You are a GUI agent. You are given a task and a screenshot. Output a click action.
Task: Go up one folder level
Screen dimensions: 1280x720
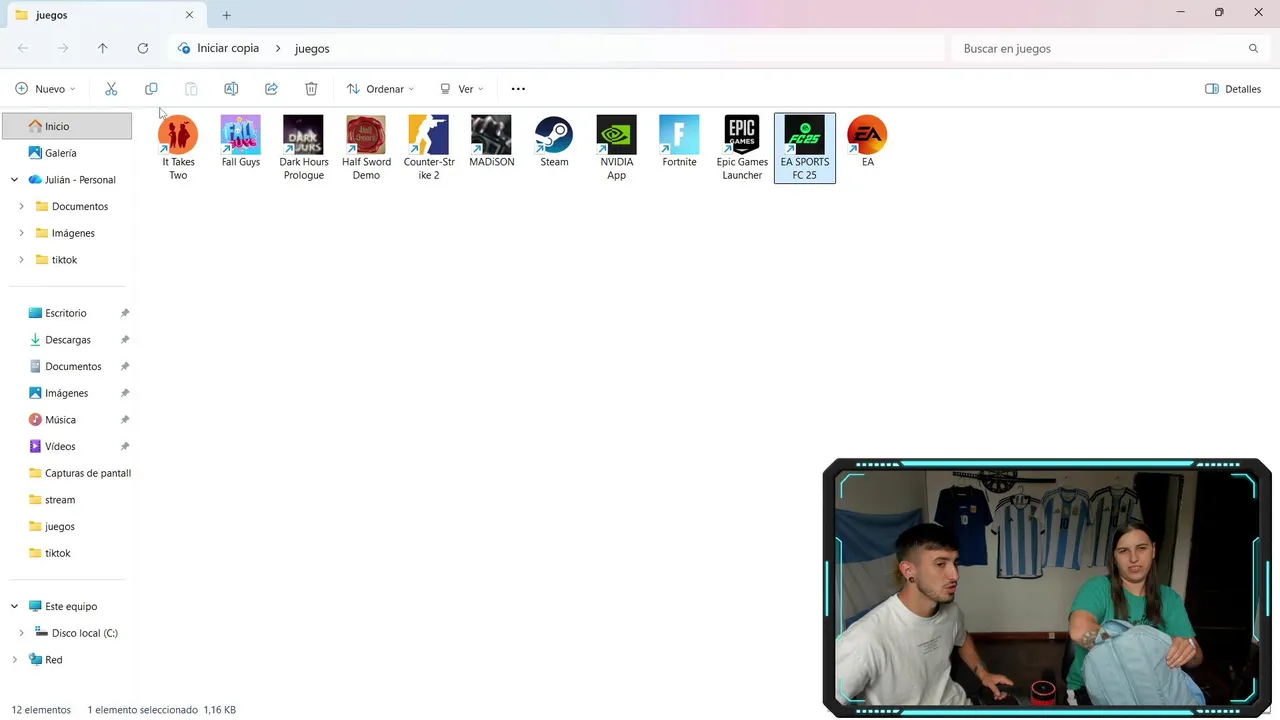click(x=103, y=48)
